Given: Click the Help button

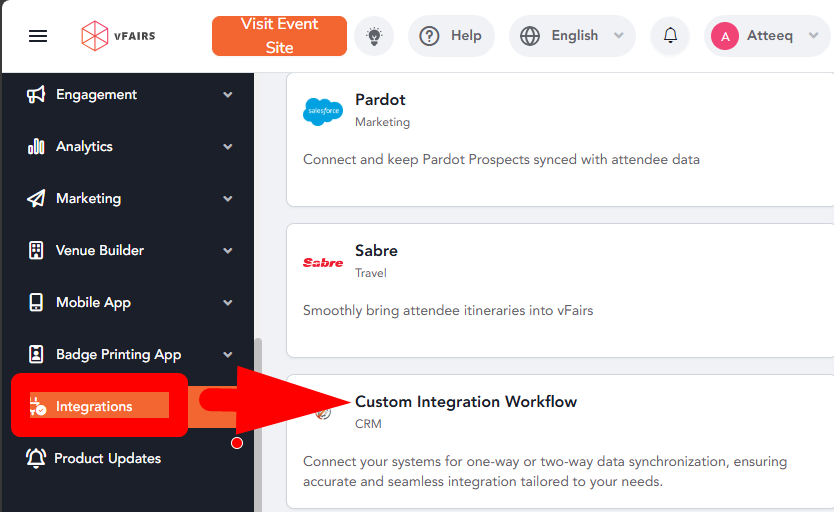Looking at the screenshot, I should [451, 36].
